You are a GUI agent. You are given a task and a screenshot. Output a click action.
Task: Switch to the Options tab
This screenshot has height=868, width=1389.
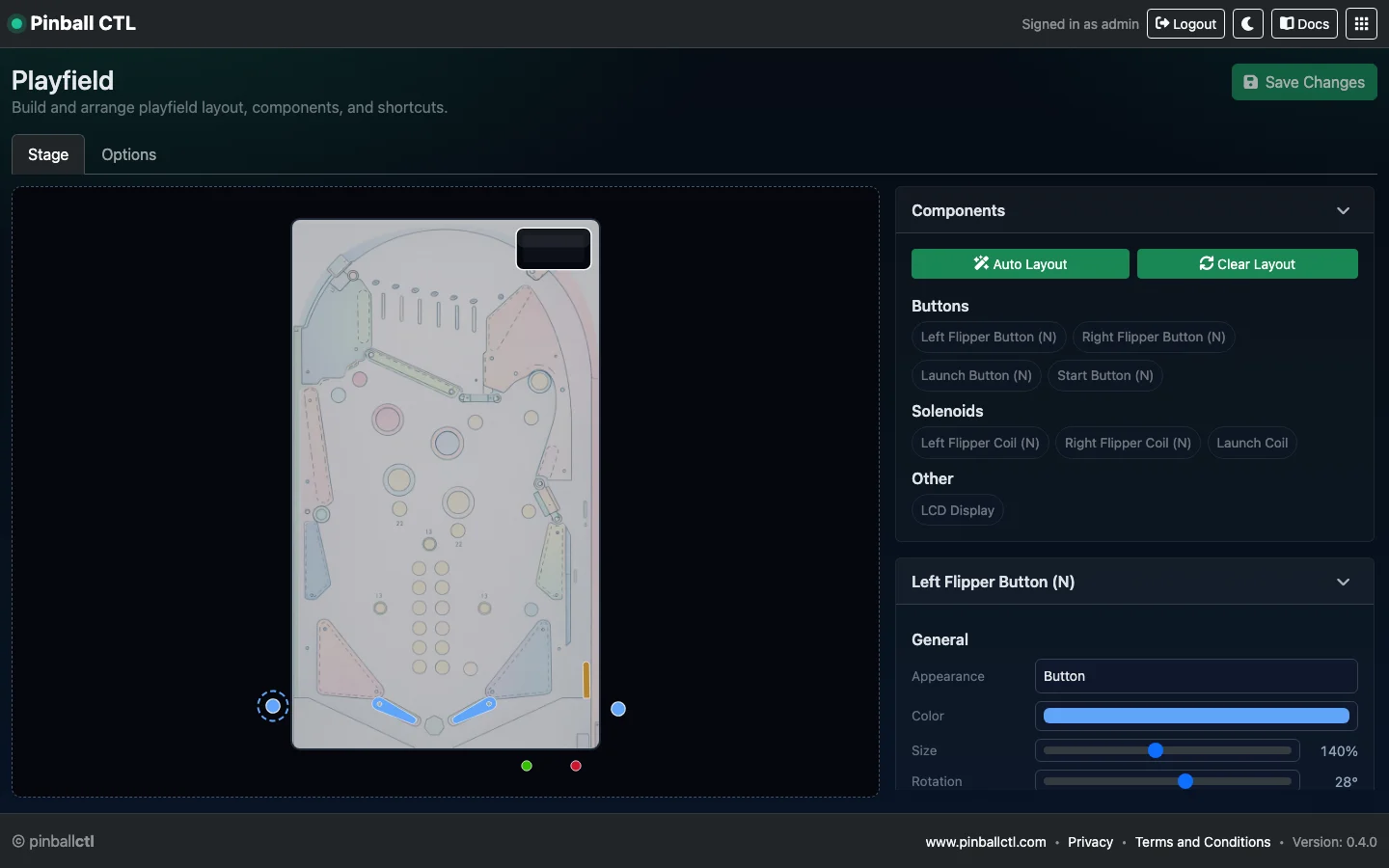pyautogui.click(x=128, y=155)
